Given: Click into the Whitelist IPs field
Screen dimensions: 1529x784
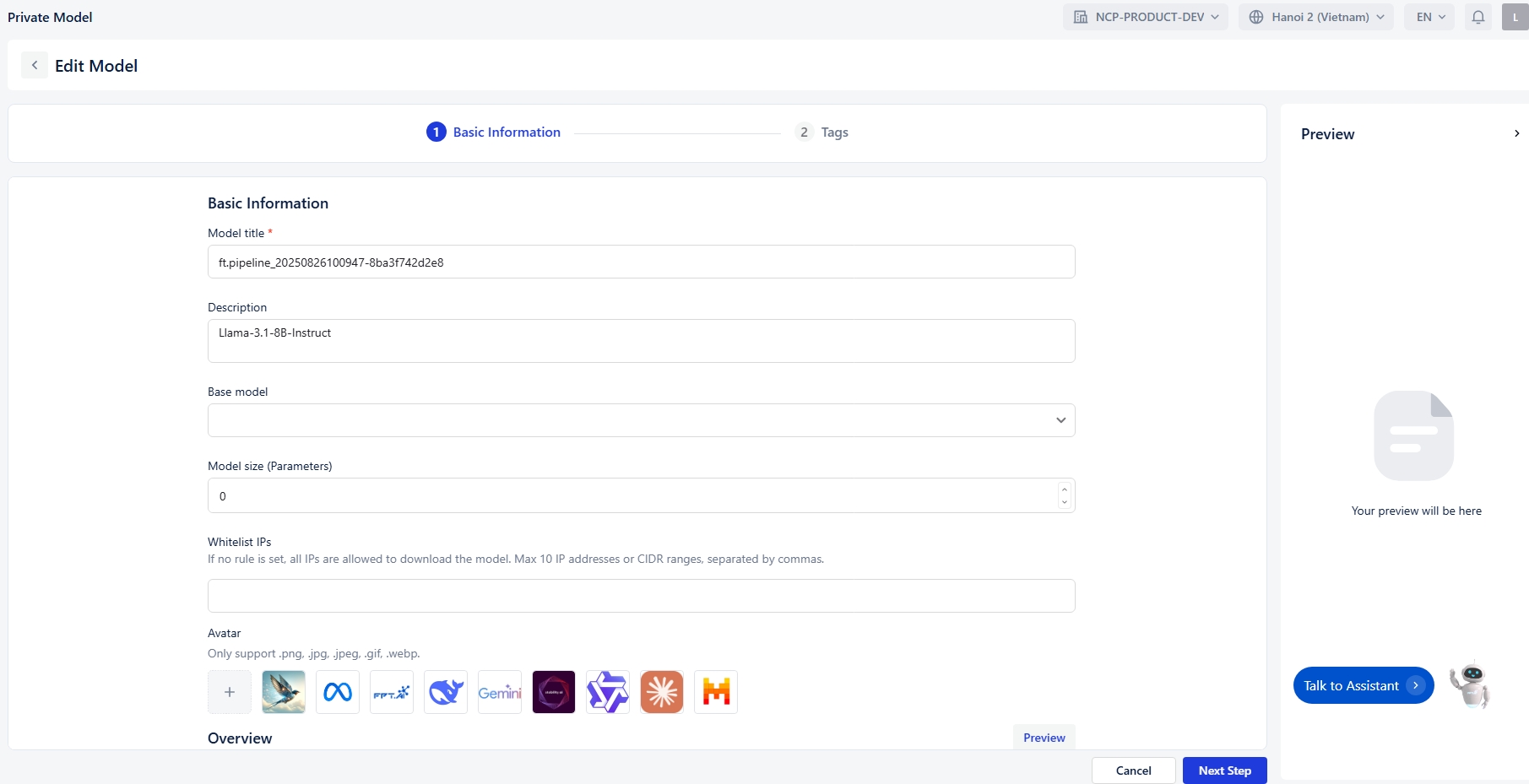Looking at the screenshot, I should (641, 596).
